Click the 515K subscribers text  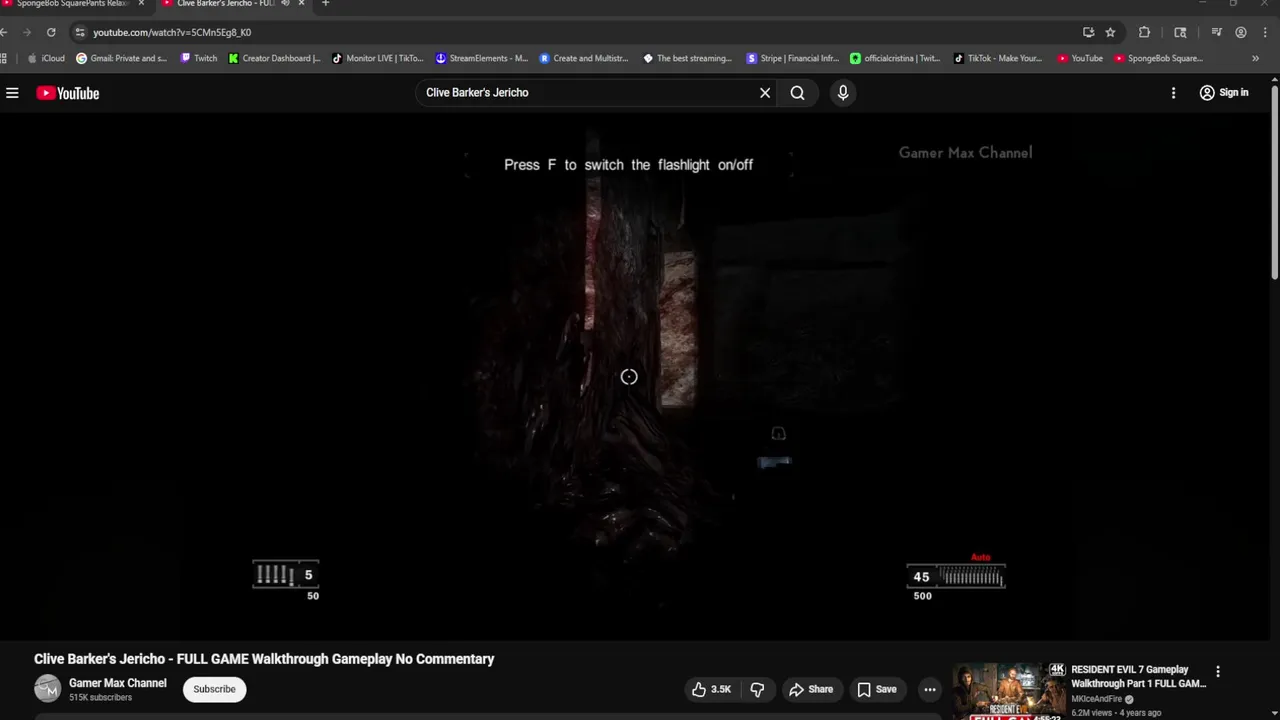click(100, 697)
